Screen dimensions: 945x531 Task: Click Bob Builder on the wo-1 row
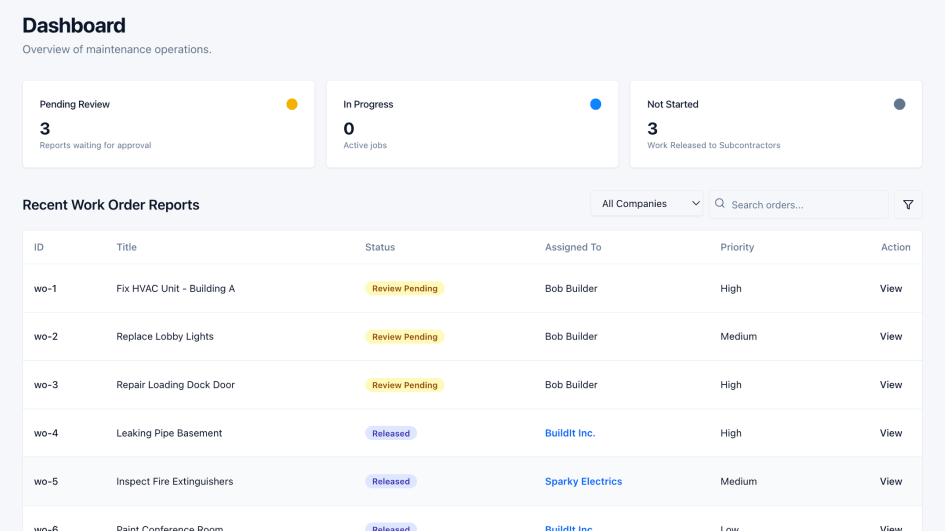571,288
